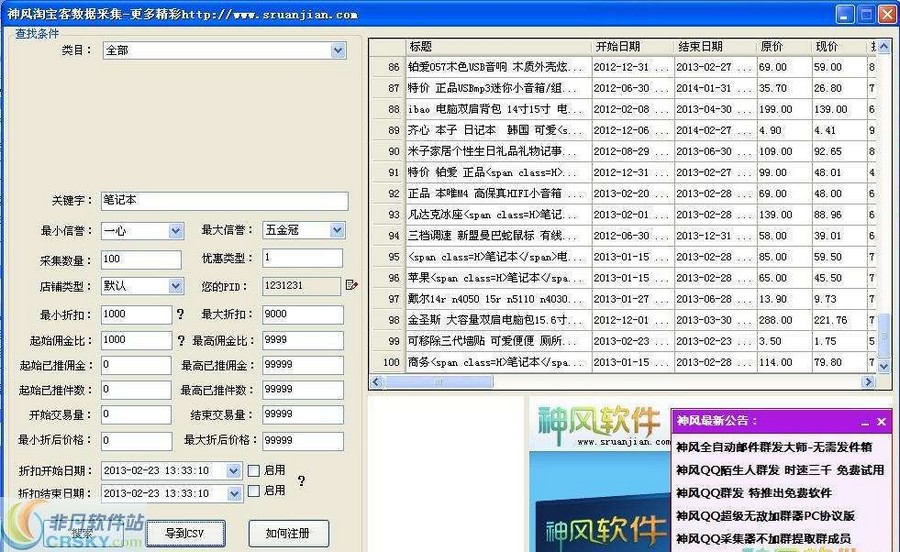Open the 折扣开始日期 date picker dropdown
Screen dimensions: 900x552
(x=233, y=471)
